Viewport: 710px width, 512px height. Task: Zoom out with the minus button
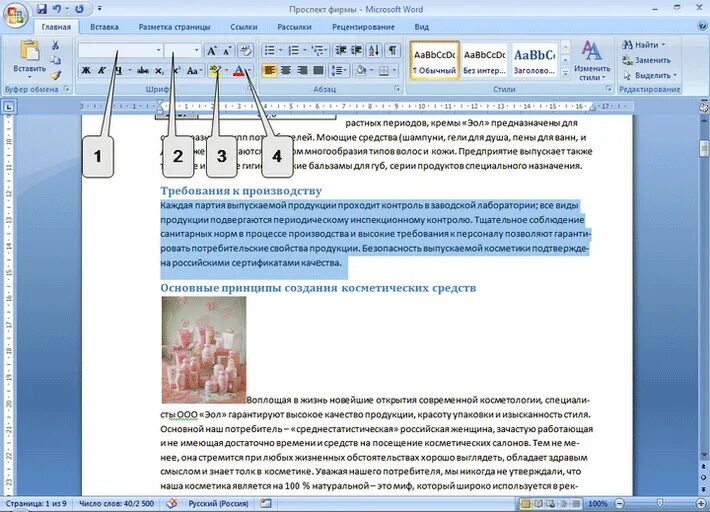pyautogui.click(x=620, y=503)
